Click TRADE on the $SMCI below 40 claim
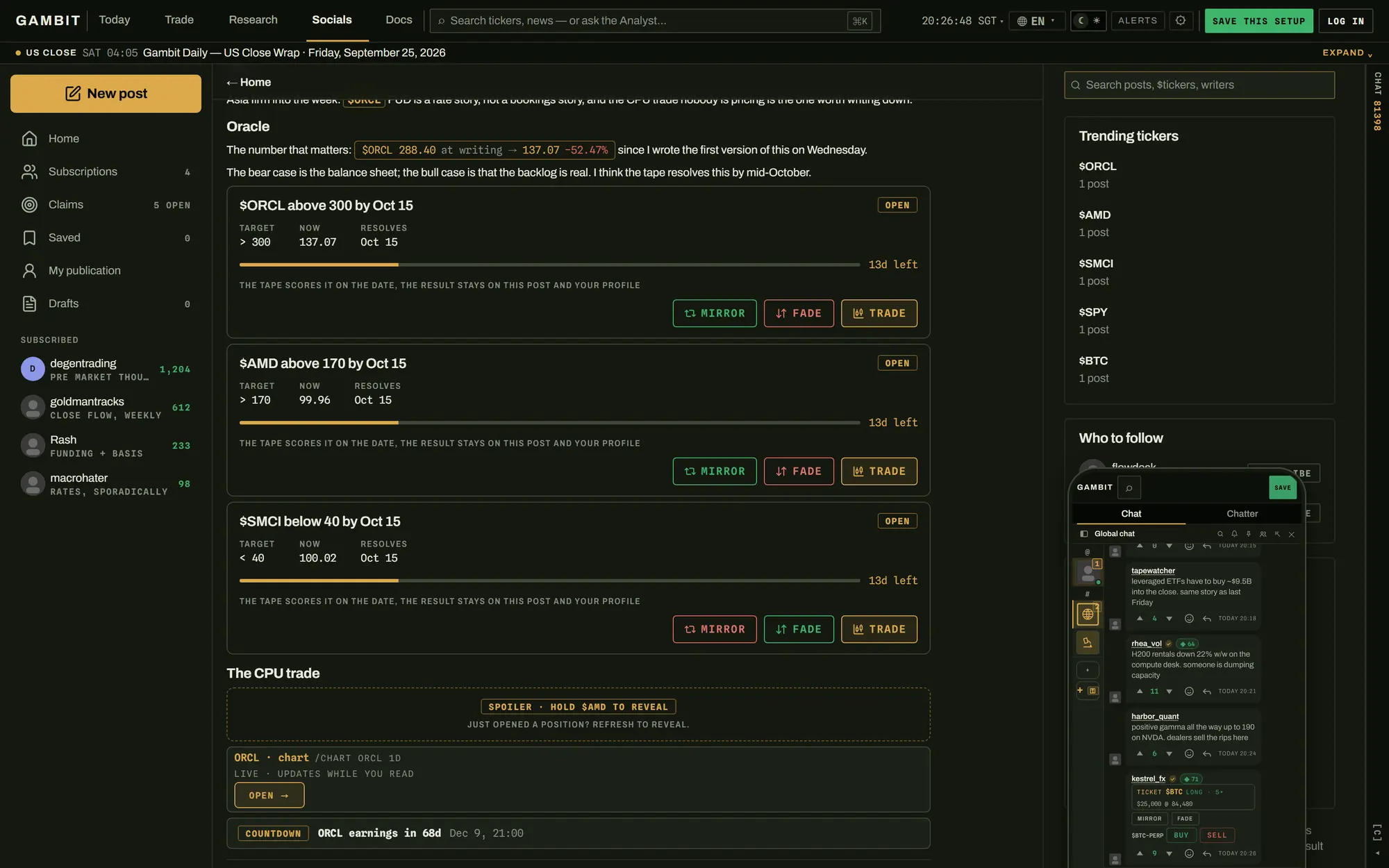This screenshot has height=868, width=1389. [x=879, y=630]
